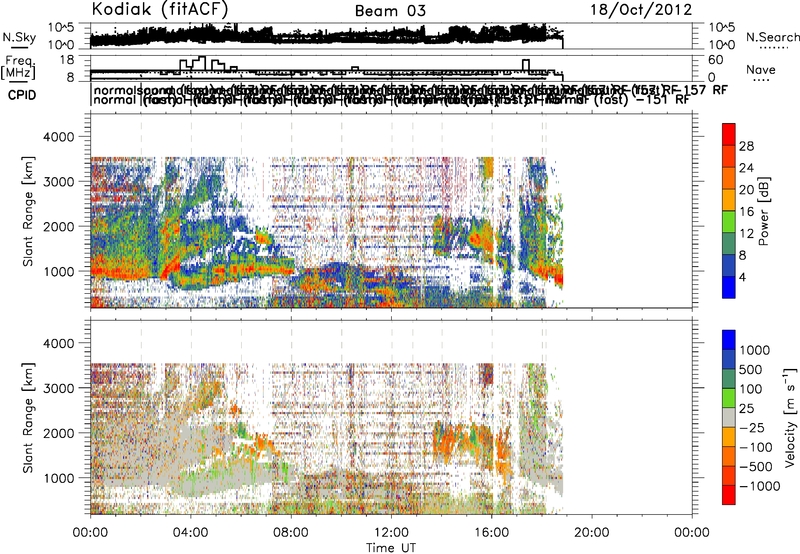Click the '16' tick on the Power colorbar
Screen dimensions: 800x554
[x=746, y=212]
